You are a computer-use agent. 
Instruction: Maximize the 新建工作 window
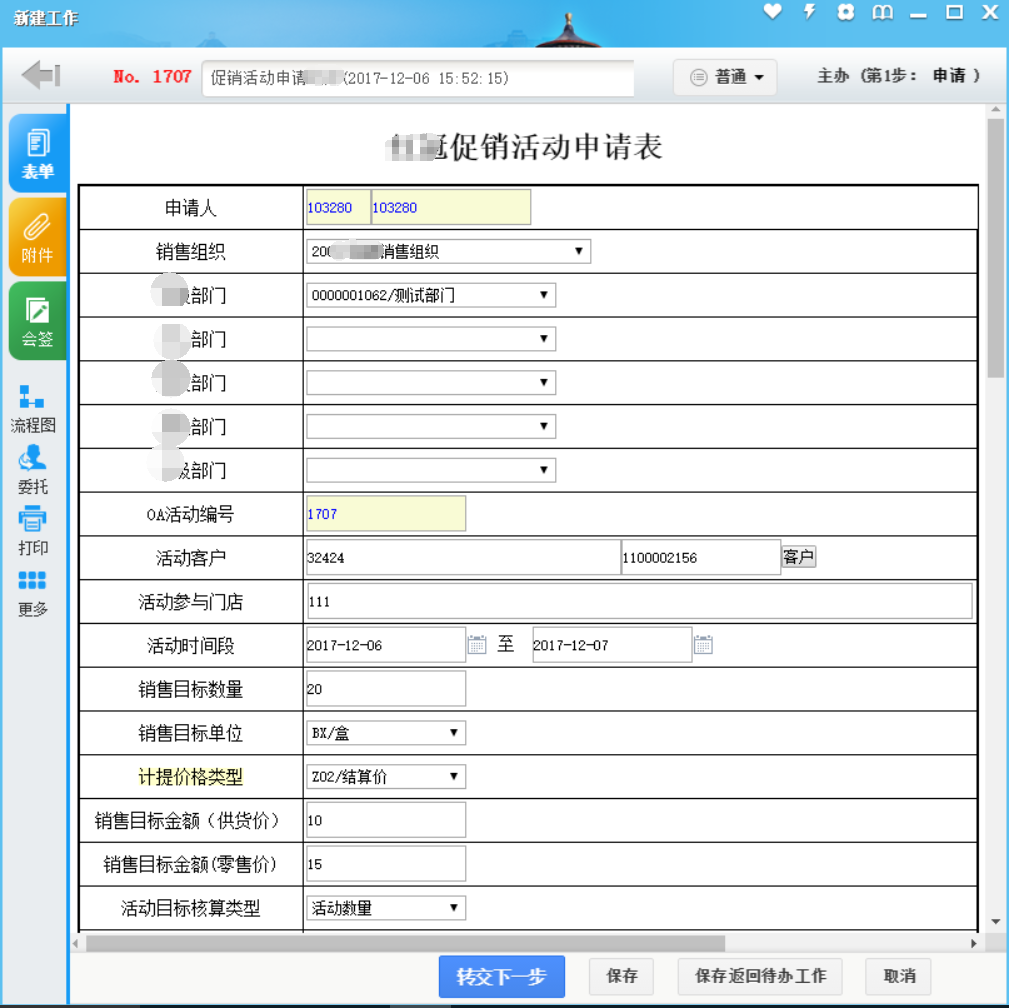pos(954,12)
